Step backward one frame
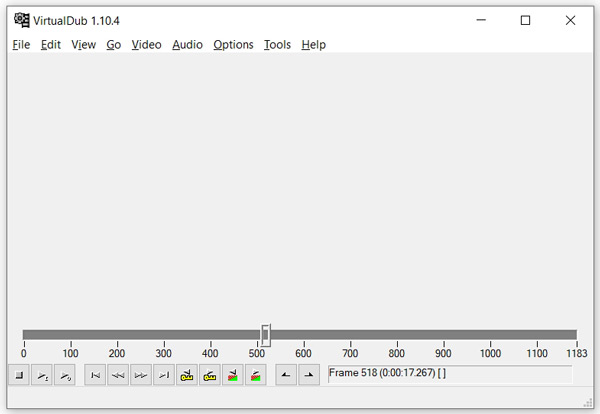This screenshot has width=600, height=414. [118, 375]
